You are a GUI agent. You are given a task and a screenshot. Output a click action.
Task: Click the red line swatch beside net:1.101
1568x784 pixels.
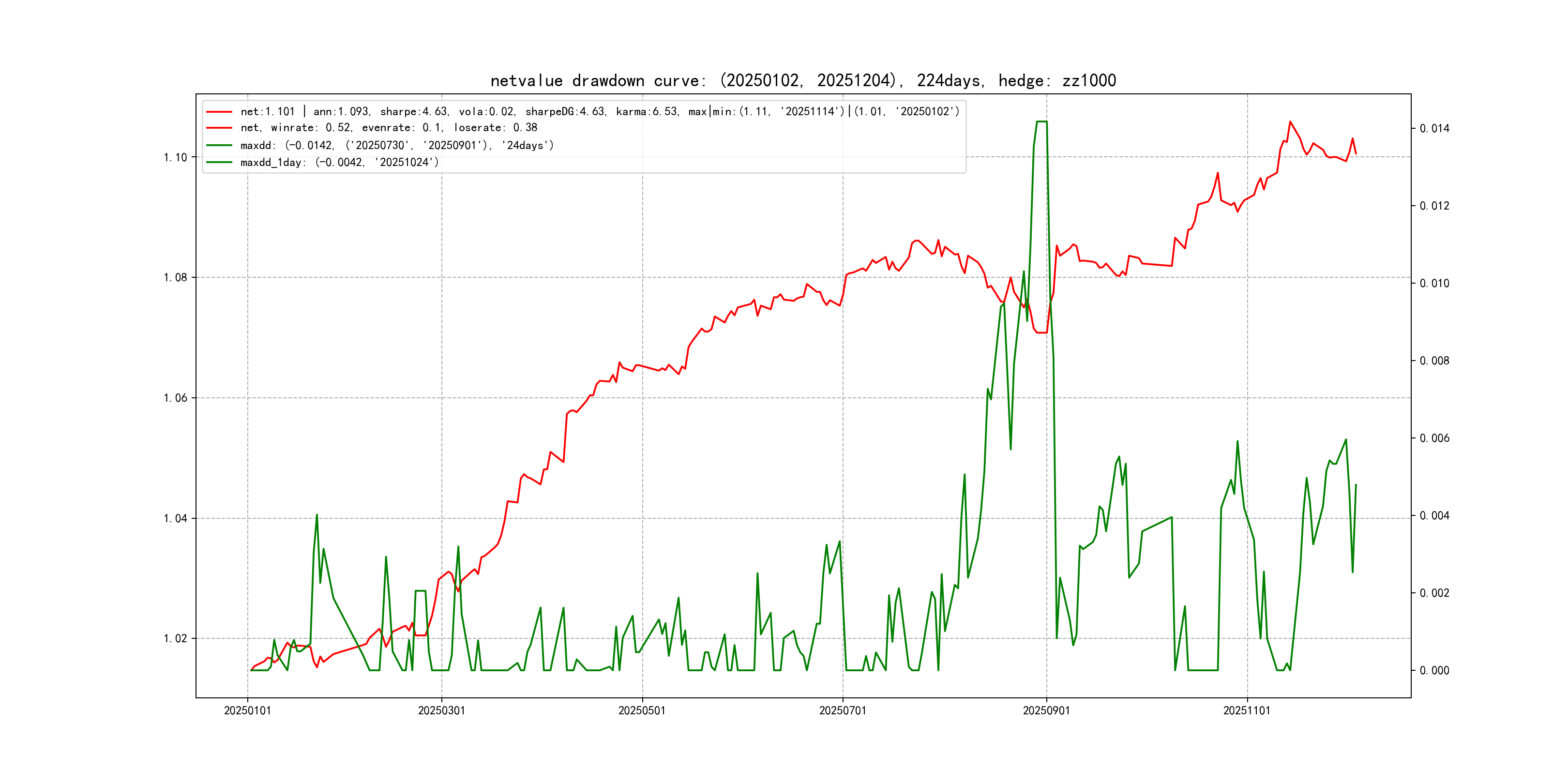coord(219,112)
